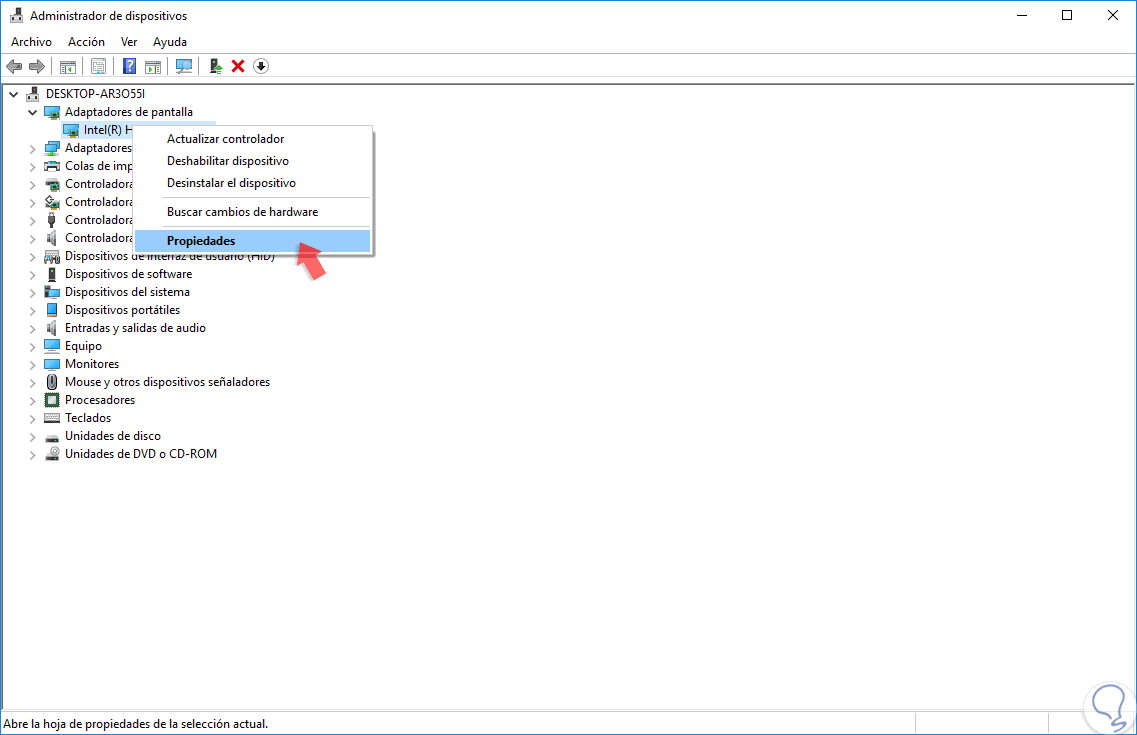The image size is (1137, 735).
Task: Minimize the Administrador de dispositivos window
Action: click(x=1022, y=15)
